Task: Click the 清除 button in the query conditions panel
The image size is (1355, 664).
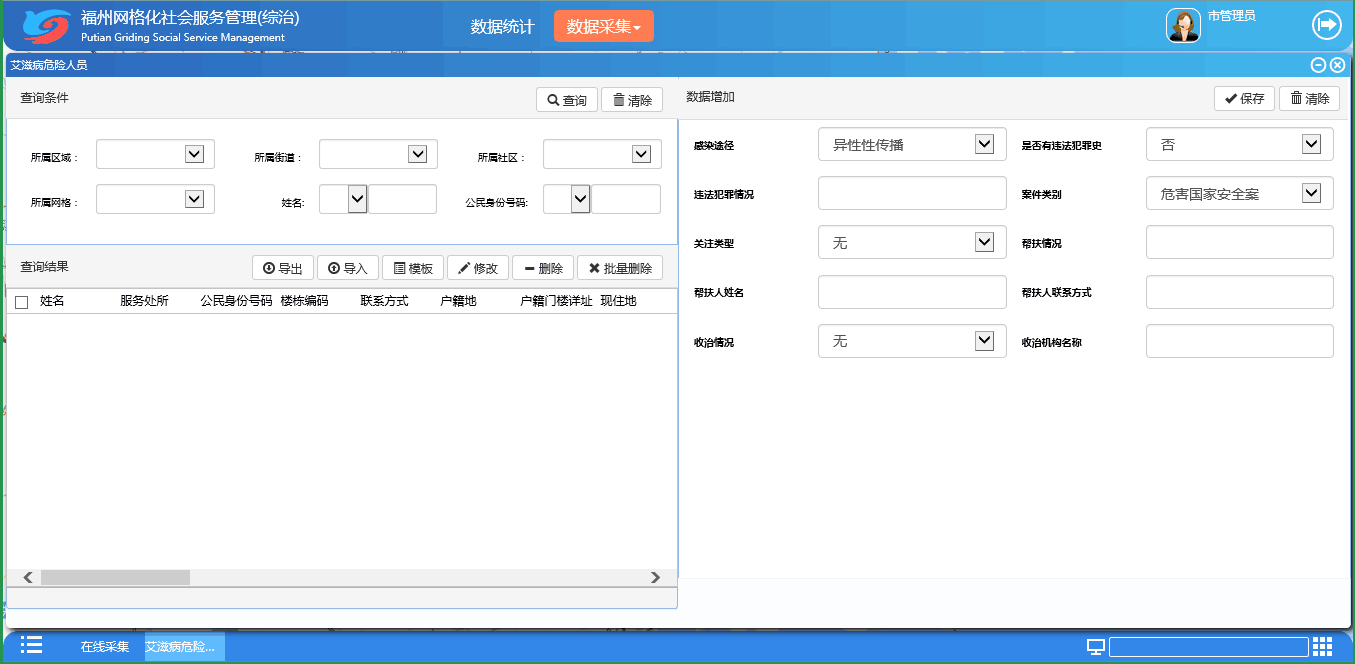Action: click(x=631, y=99)
